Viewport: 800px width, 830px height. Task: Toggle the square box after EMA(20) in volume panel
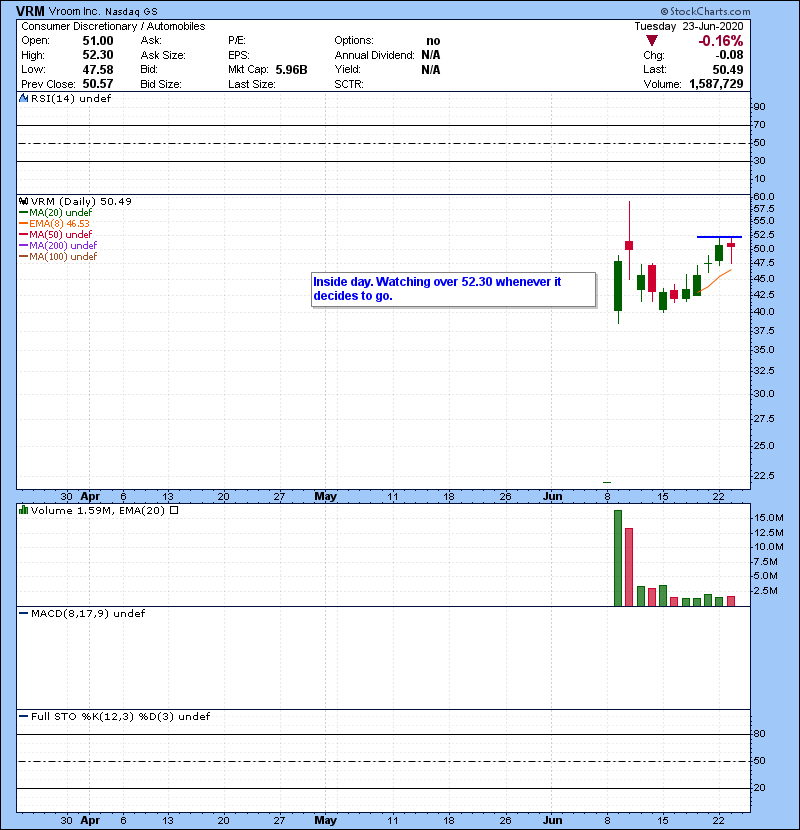tap(174, 510)
